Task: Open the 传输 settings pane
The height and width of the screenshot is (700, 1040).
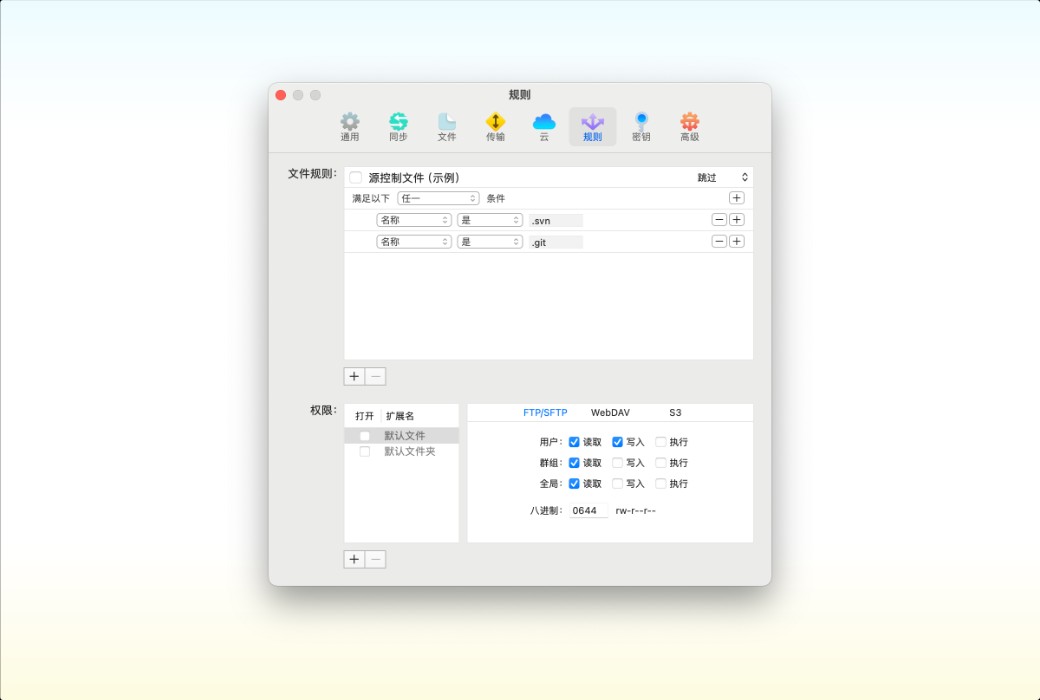Action: [495, 125]
